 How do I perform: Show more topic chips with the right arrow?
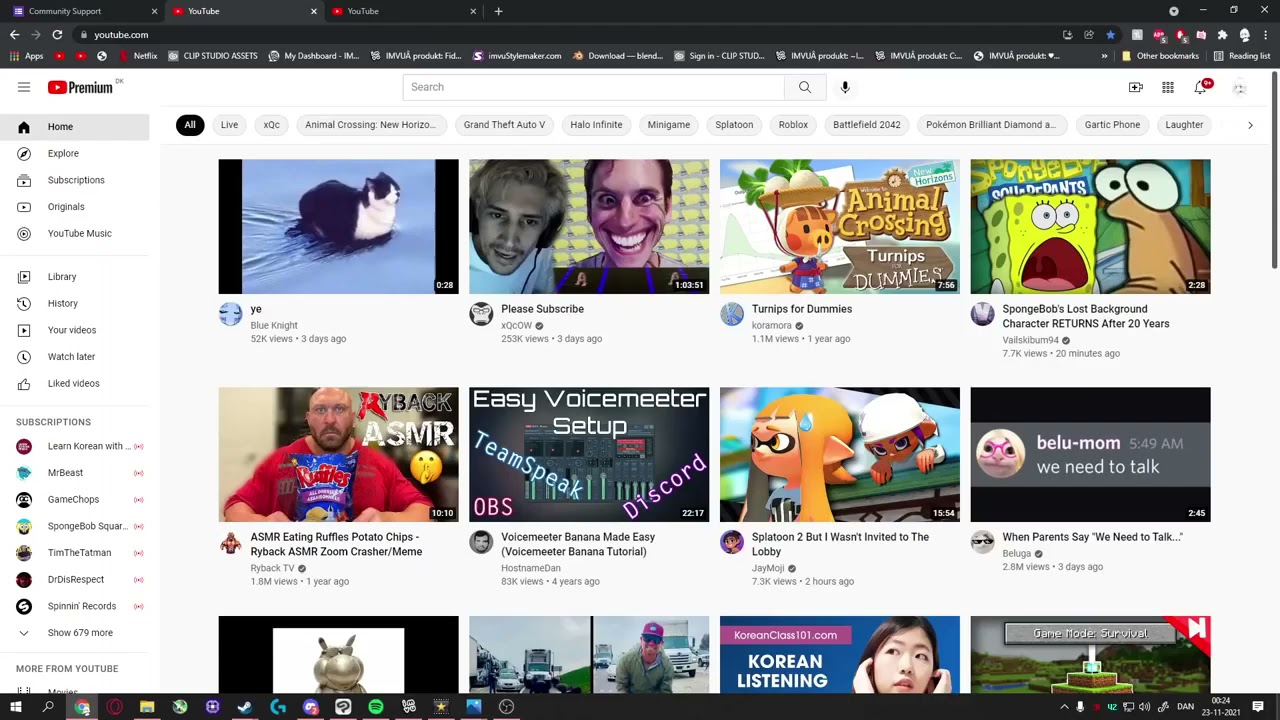pyautogui.click(x=1250, y=125)
